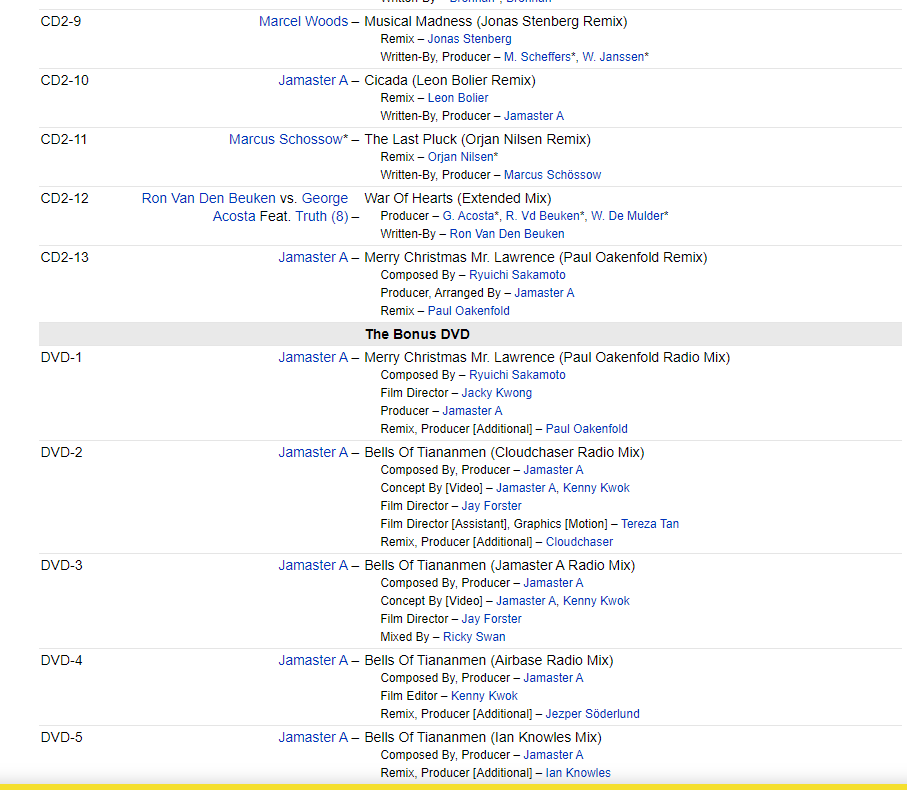Click Ron Van Den Beuken written-by credit

click(x=507, y=234)
